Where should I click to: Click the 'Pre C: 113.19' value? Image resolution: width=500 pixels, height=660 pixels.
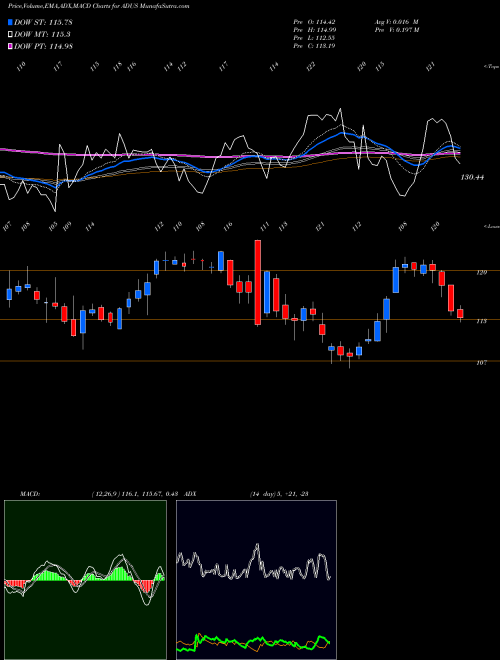click(314, 46)
